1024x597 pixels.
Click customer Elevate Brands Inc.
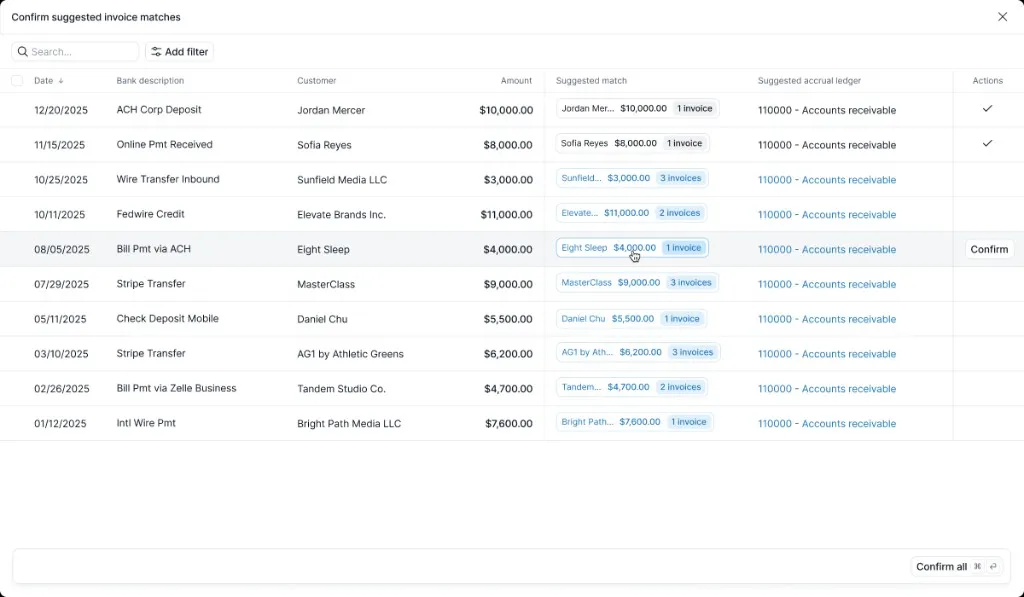[342, 214]
